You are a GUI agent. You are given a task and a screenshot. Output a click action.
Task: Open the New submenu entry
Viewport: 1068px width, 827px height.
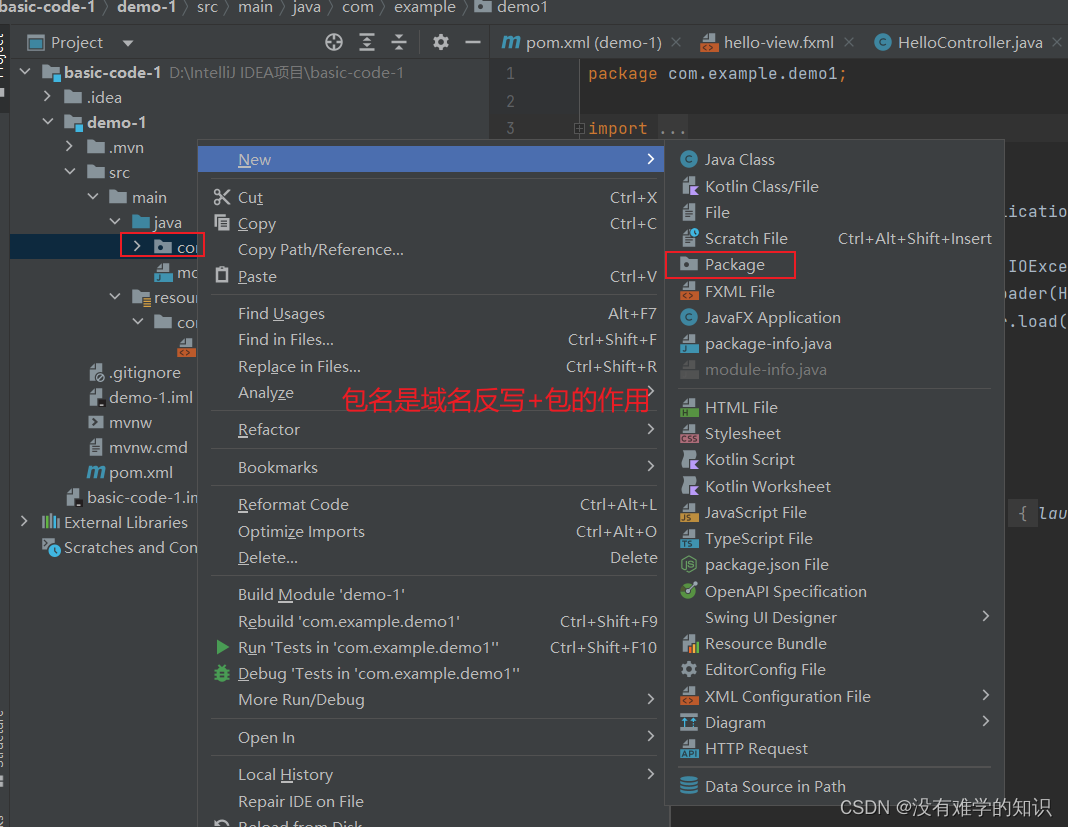(x=430, y=159)
